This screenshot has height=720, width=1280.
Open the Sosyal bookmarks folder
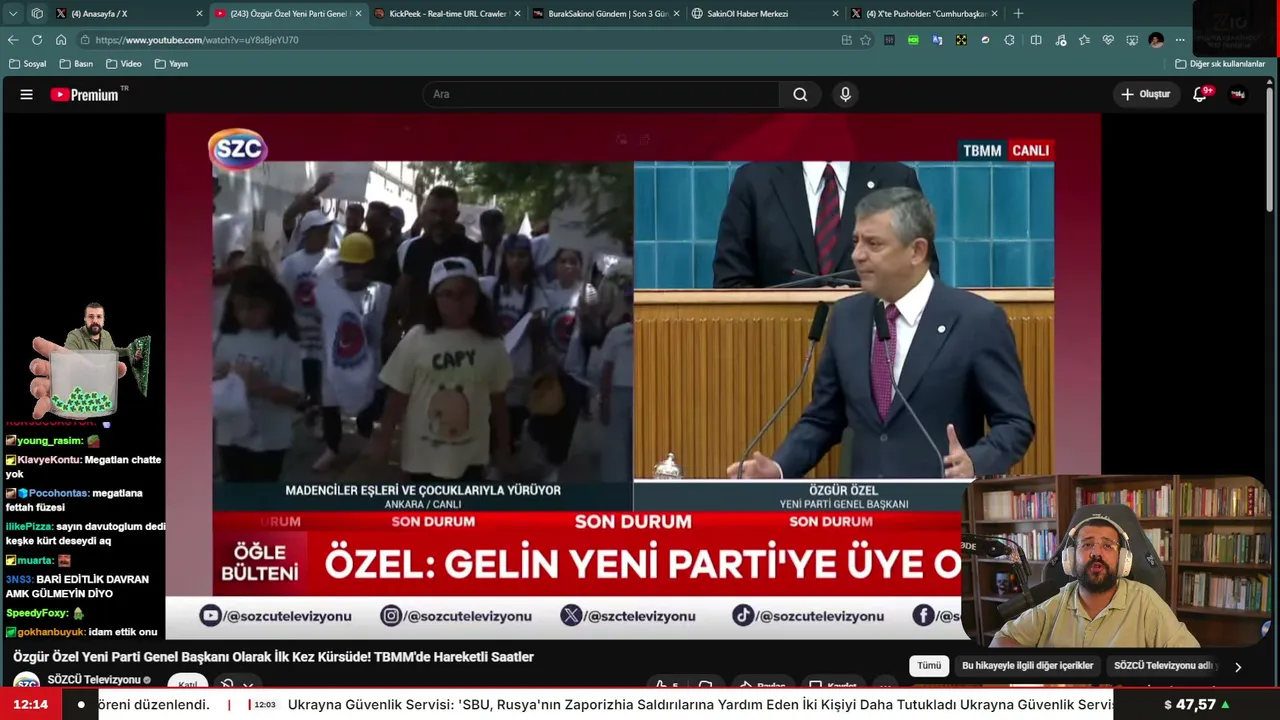click(28, 64)
